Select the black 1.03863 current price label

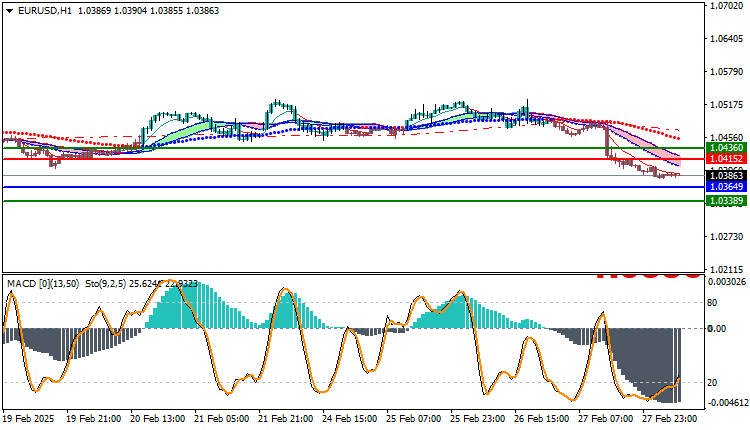click(726, 176)
